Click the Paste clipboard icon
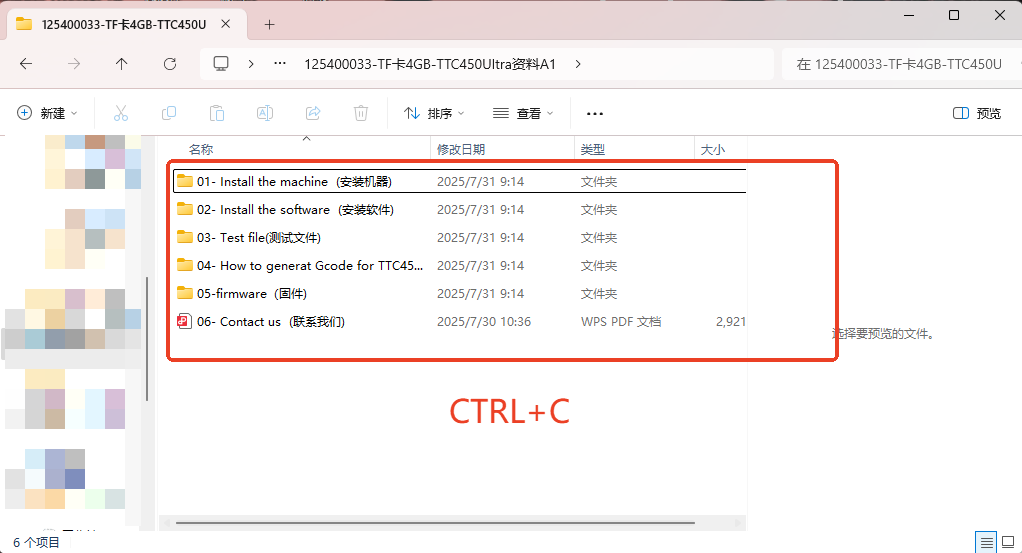This screenshot has height=553, width=1022. [217, 113]
